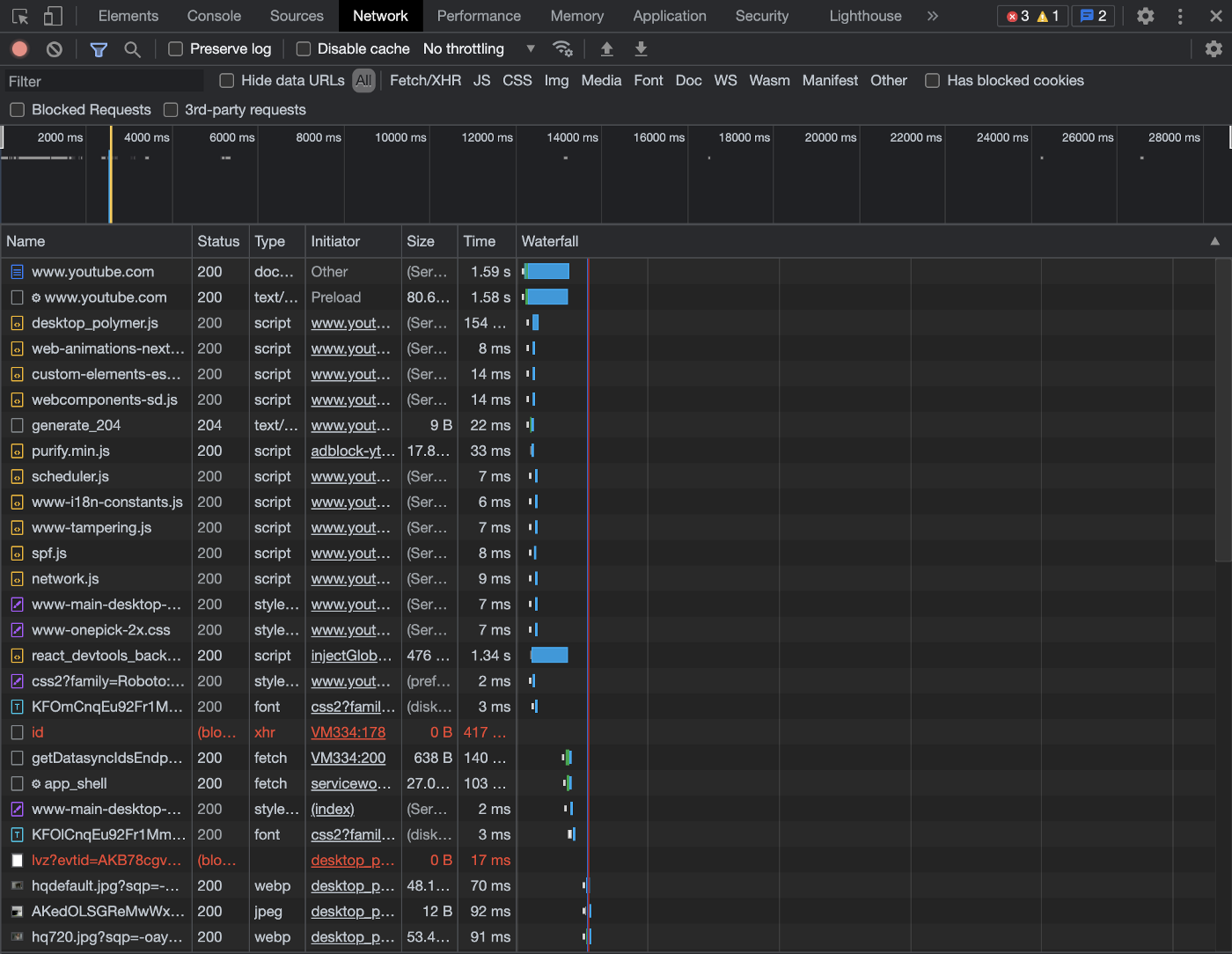Sort by Name column header
Screen dimensions: 1232x954
coord(96,241)
